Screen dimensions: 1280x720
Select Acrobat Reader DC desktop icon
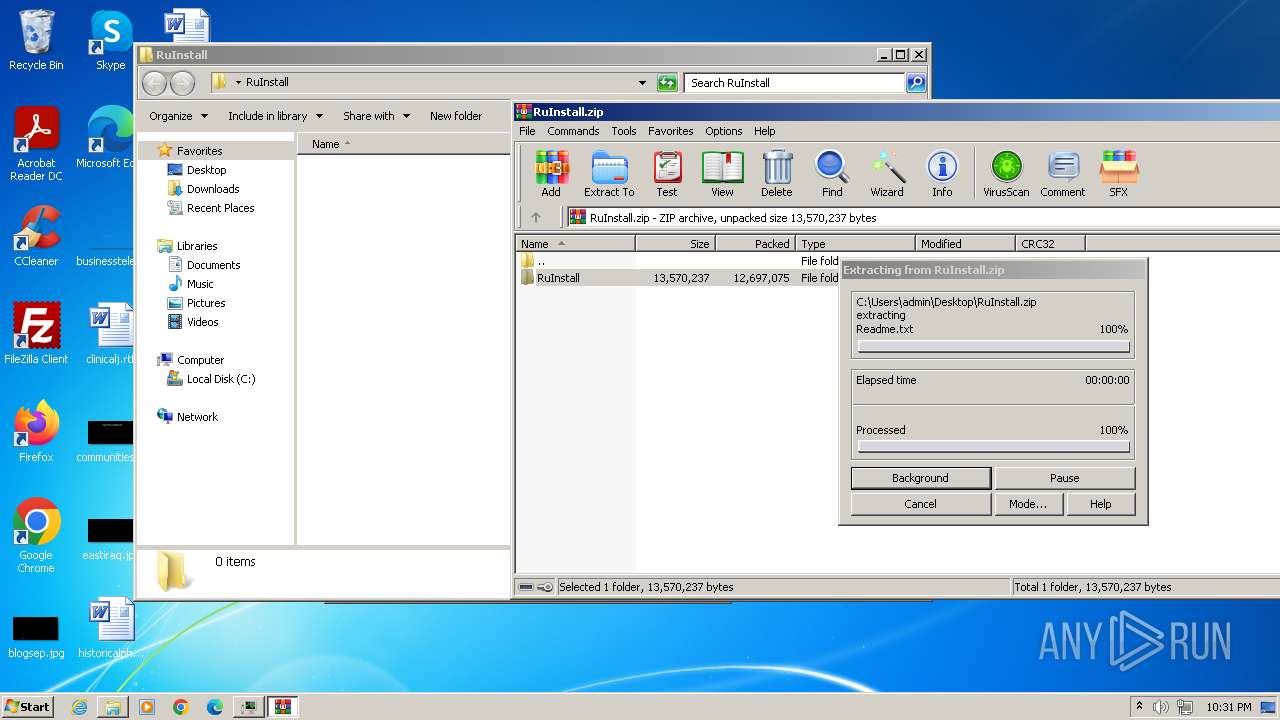point(36,144)
